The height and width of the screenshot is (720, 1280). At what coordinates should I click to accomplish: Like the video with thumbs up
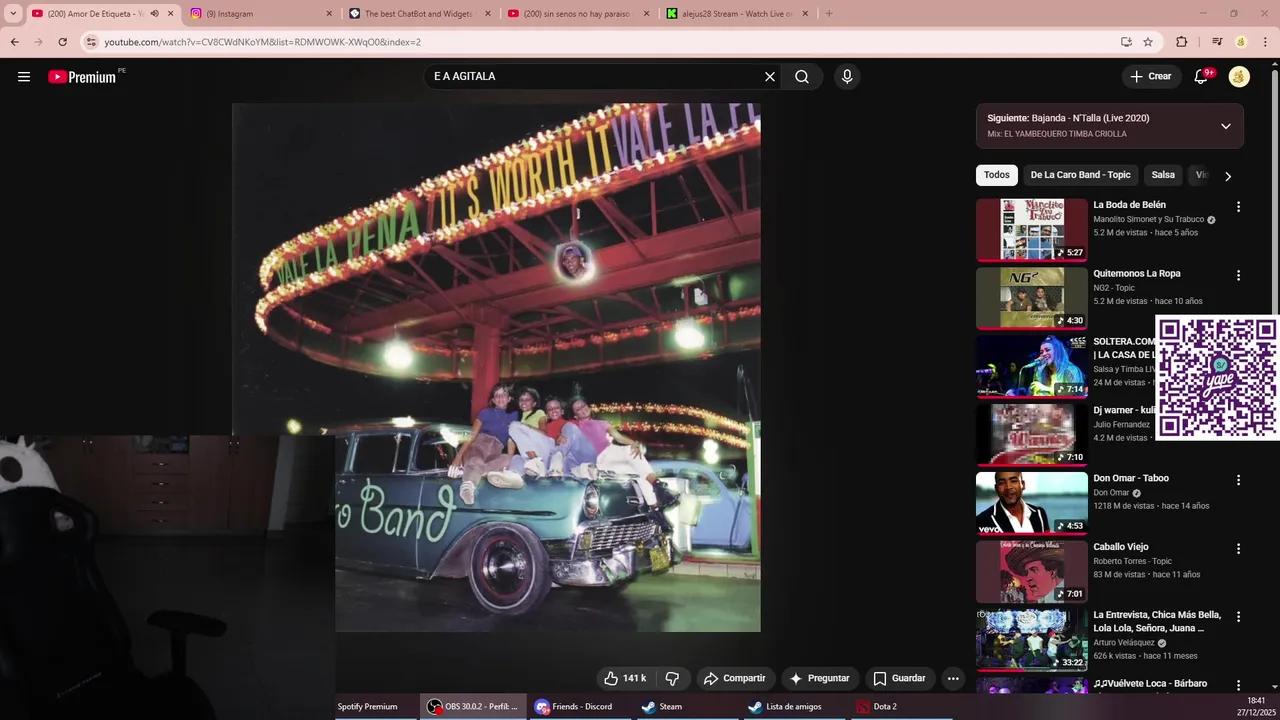(x=625, y=678)
